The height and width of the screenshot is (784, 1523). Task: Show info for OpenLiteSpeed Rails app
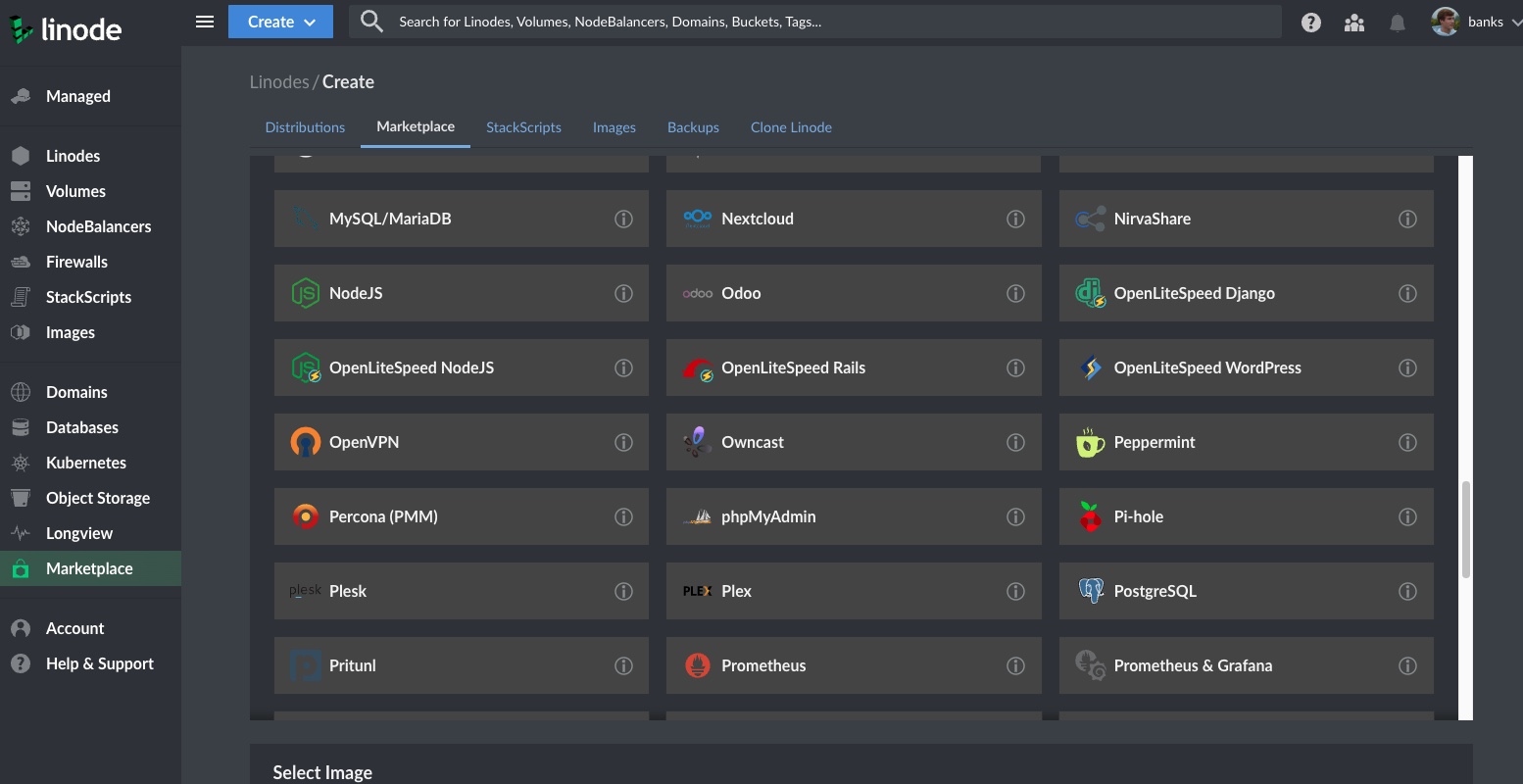pos(1015,367)
